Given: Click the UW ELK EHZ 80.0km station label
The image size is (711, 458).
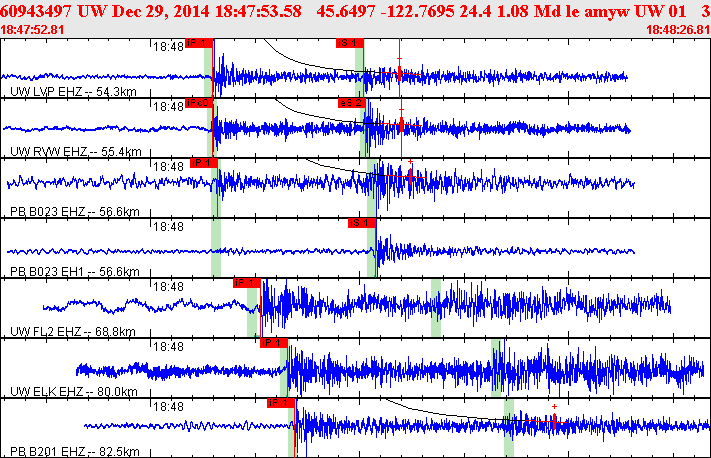Looking at the screenshot, I should point(73,392).
